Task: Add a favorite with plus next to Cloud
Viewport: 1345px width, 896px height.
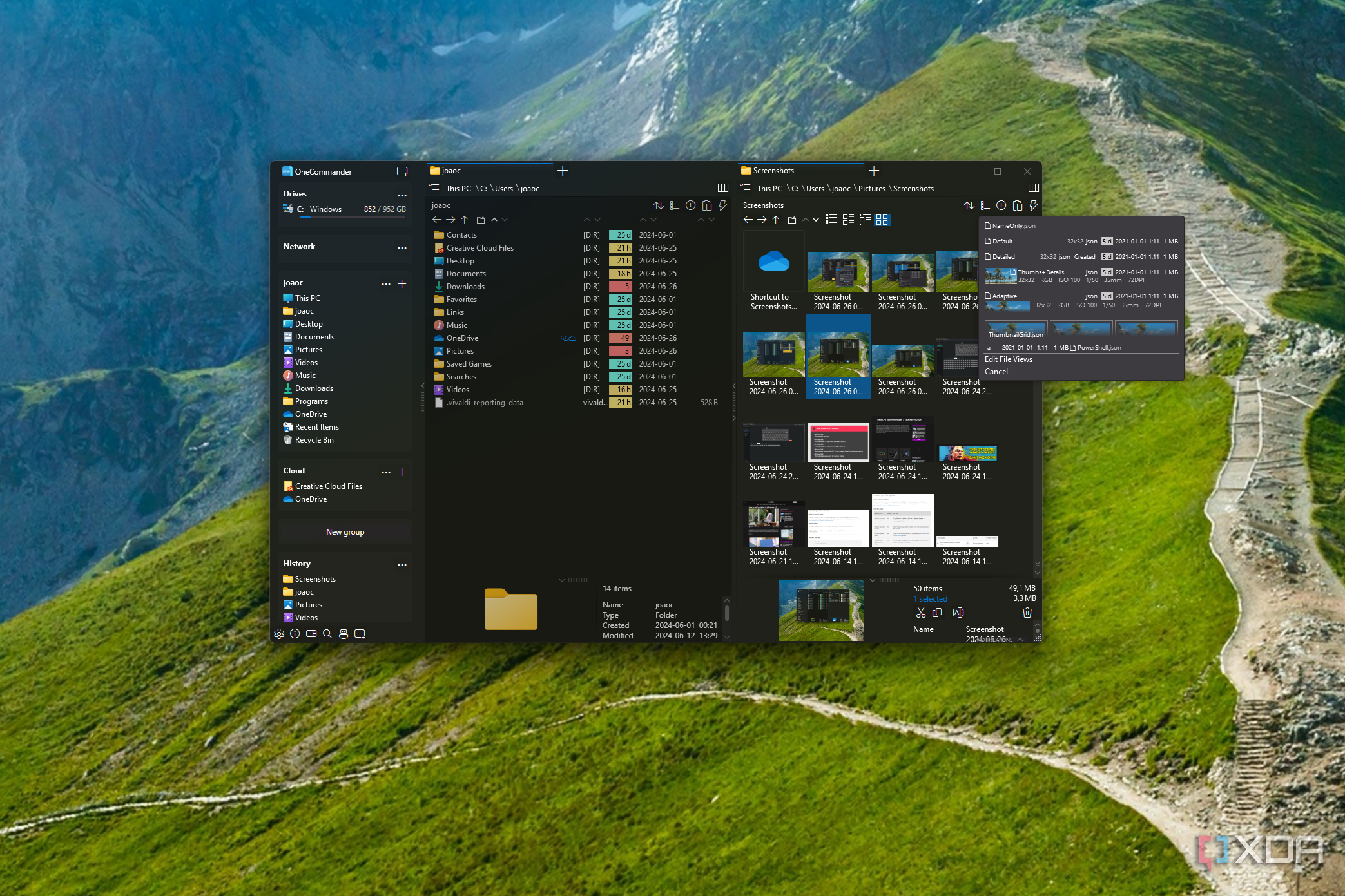Action: (402, 472)
